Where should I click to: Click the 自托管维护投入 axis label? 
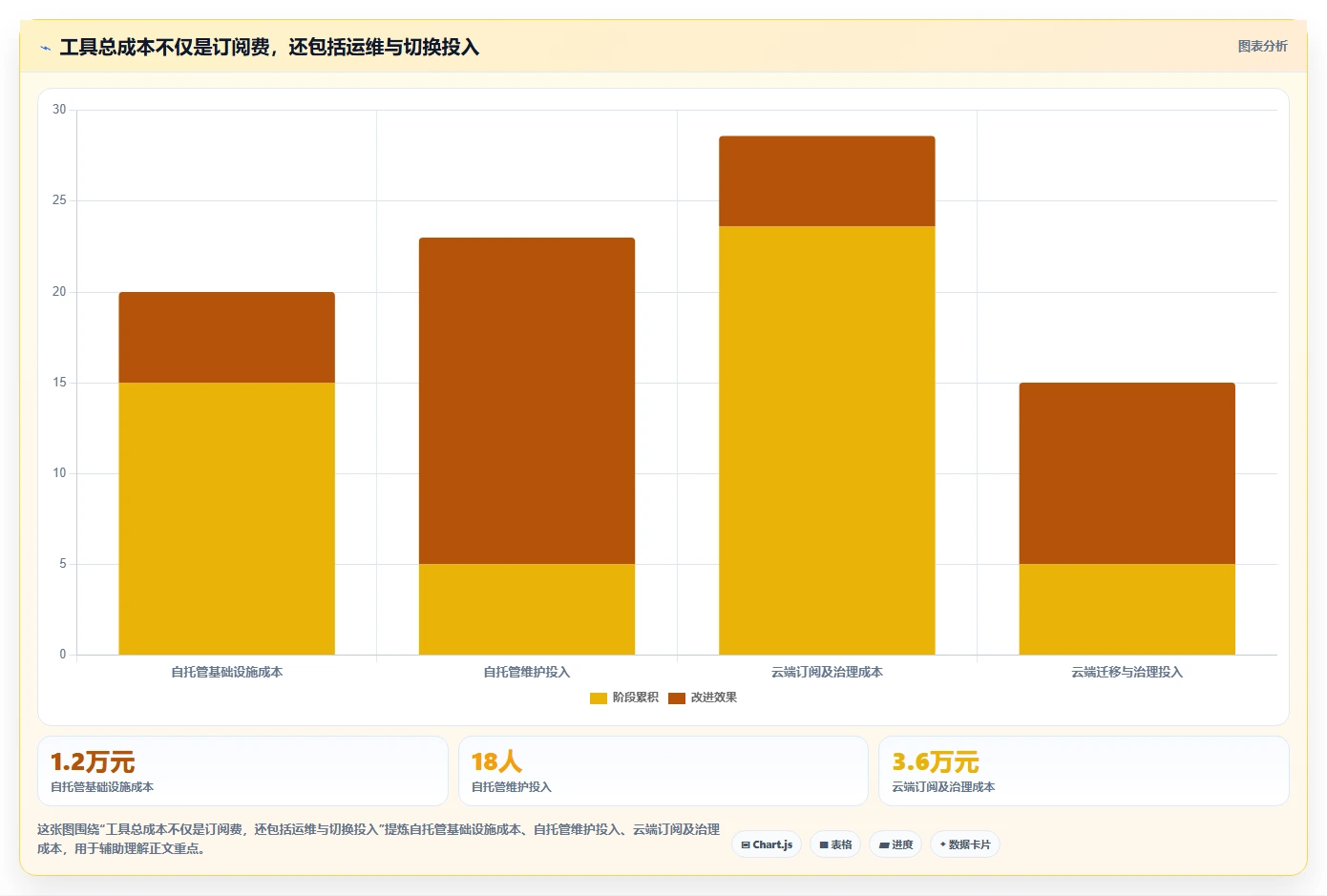(x=527, y=672)
